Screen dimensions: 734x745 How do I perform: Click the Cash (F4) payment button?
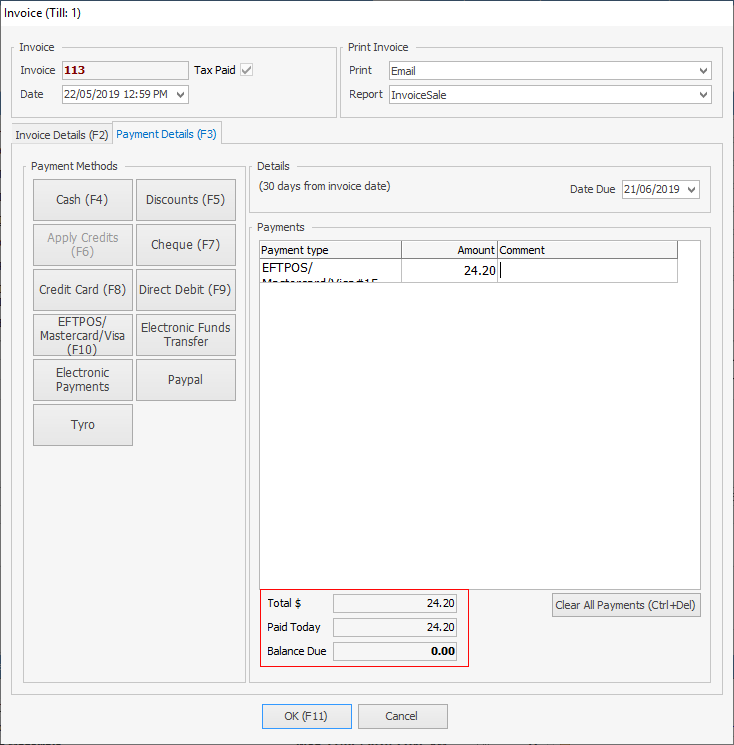click(x=83, y=200)
